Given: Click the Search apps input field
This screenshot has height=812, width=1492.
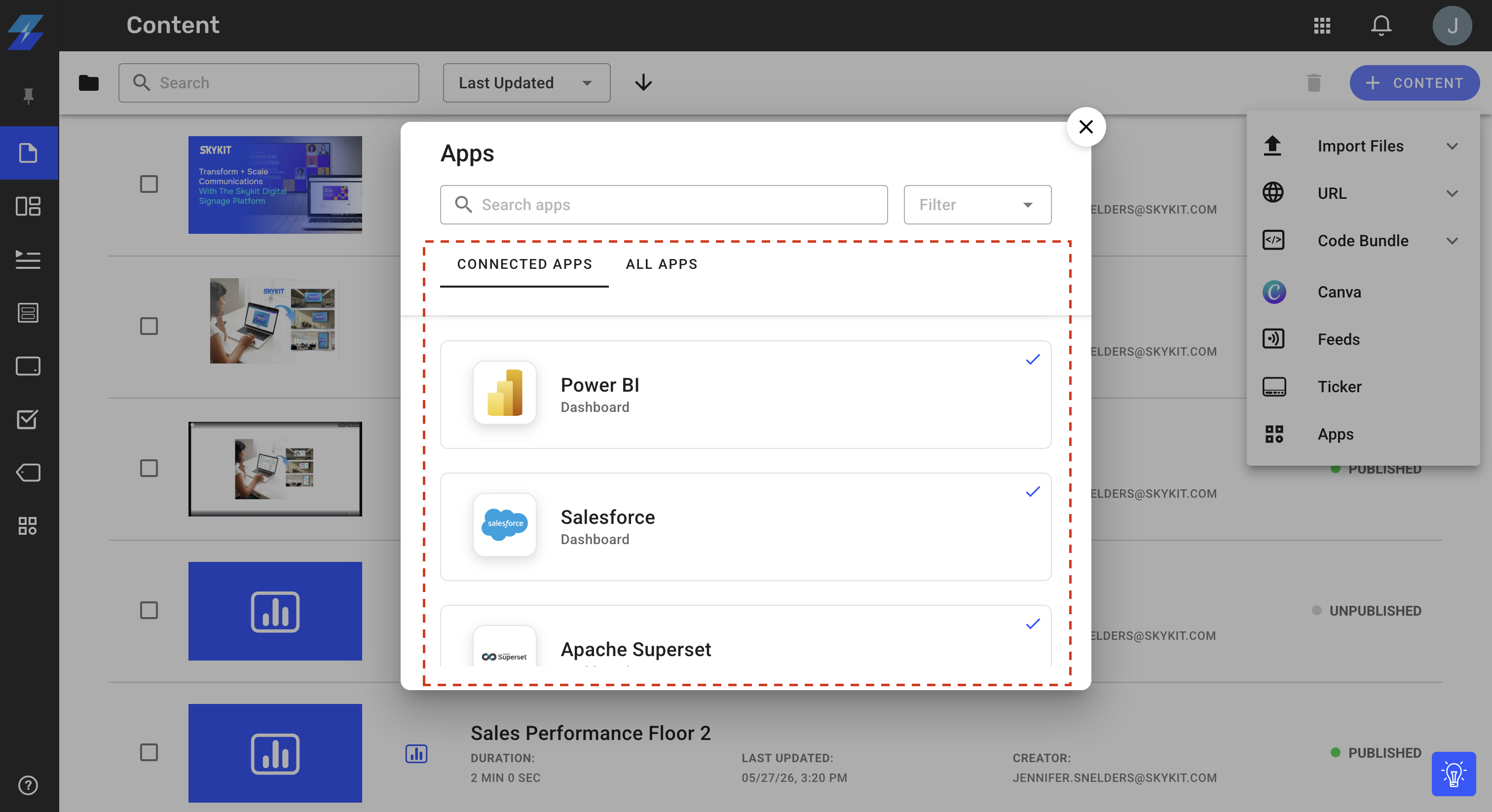Looking at the screenshot, I should tap(663, 204).
